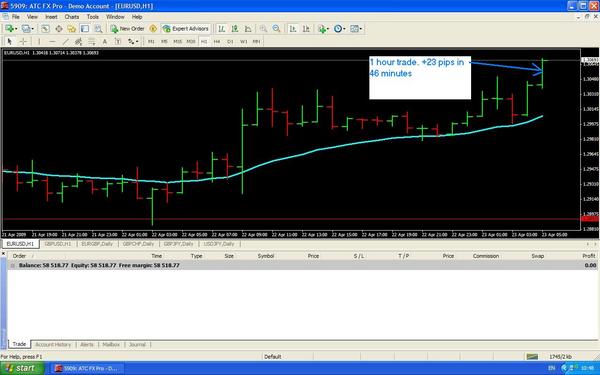This screenshot has height=375, width=600.
Task: Switch to EURGBP,Daily chart tab
Action: 97,244
